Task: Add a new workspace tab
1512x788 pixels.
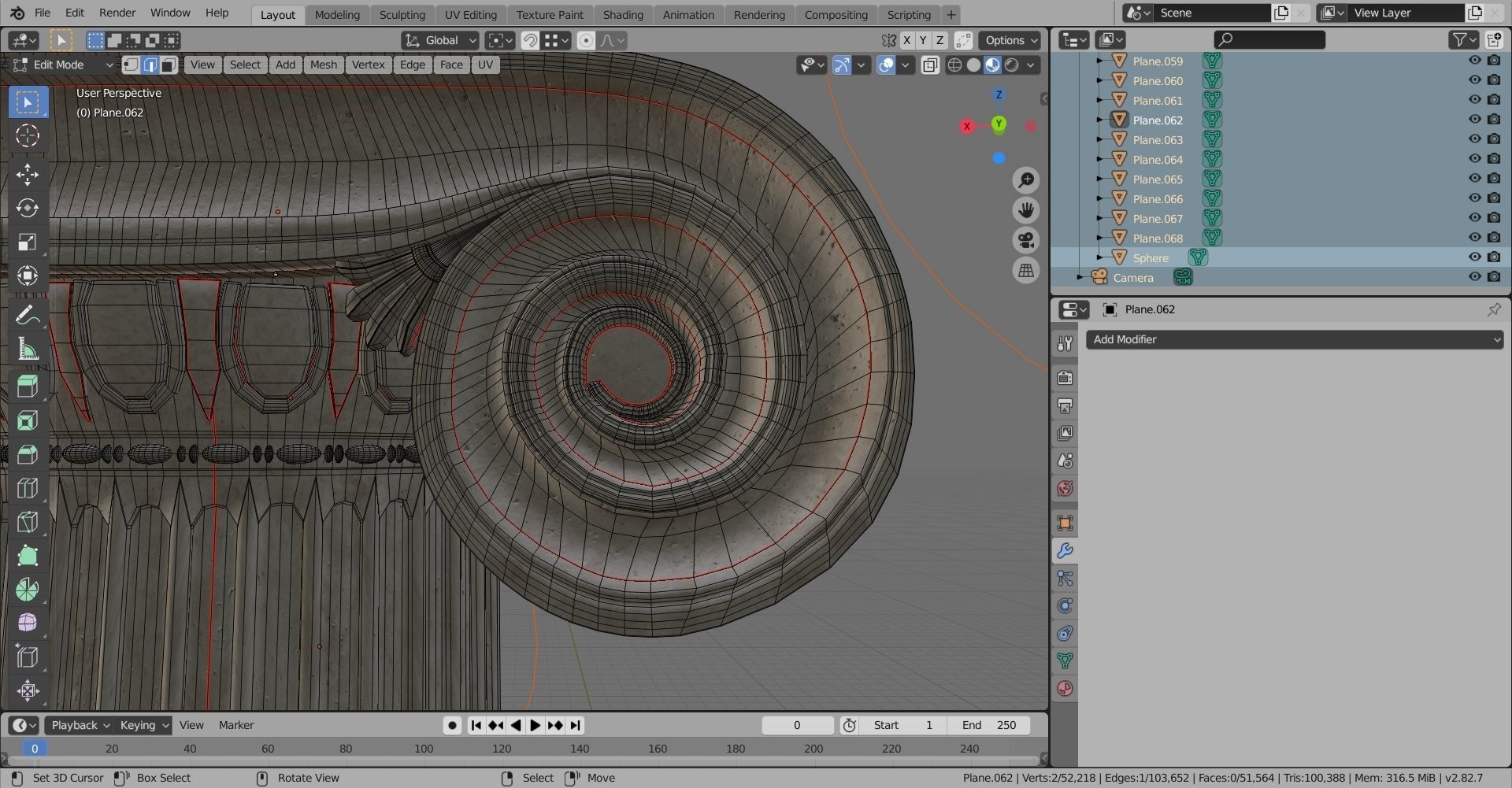Action: 951,15
